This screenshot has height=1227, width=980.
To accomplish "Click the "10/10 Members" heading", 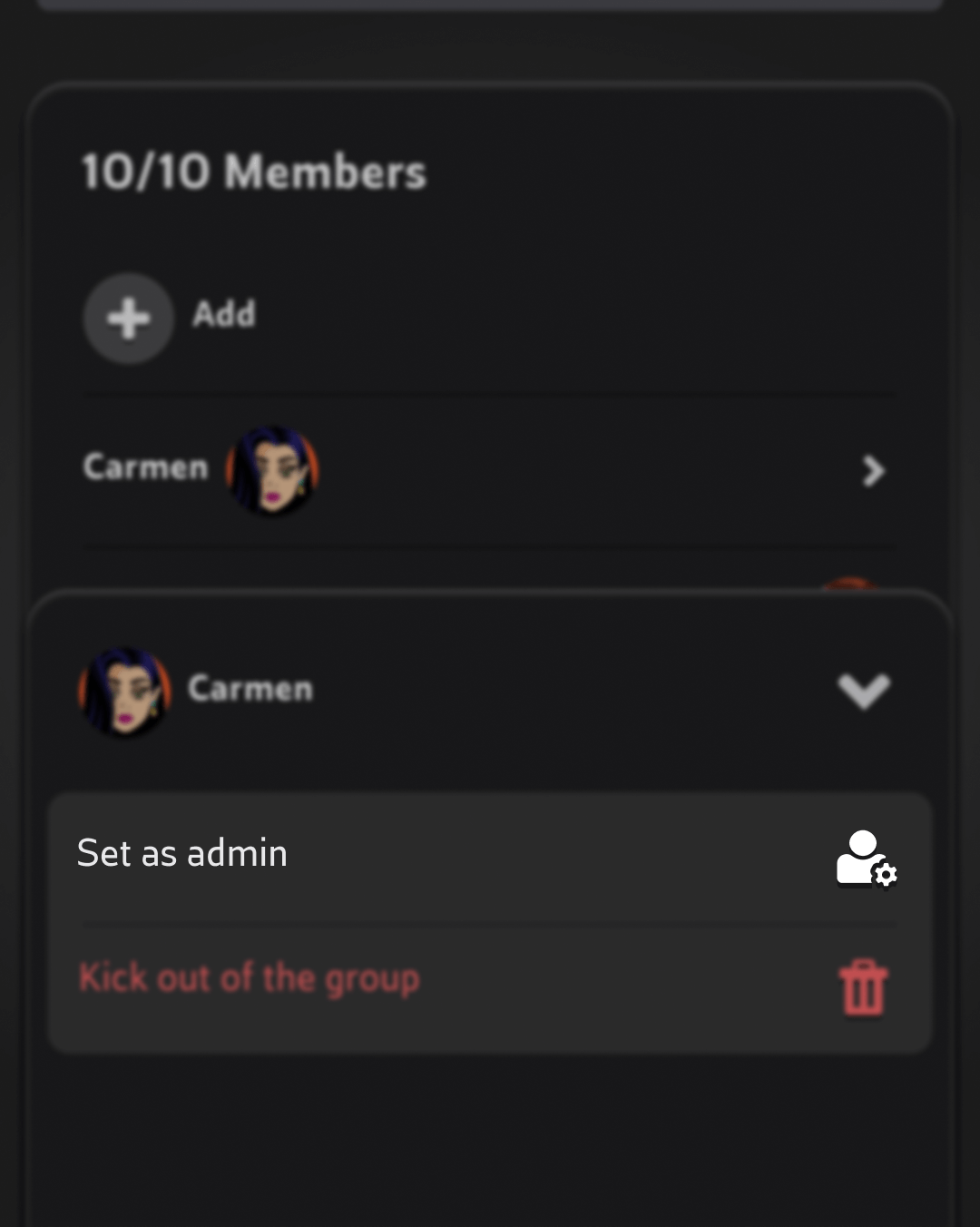I will pos(254,172).
